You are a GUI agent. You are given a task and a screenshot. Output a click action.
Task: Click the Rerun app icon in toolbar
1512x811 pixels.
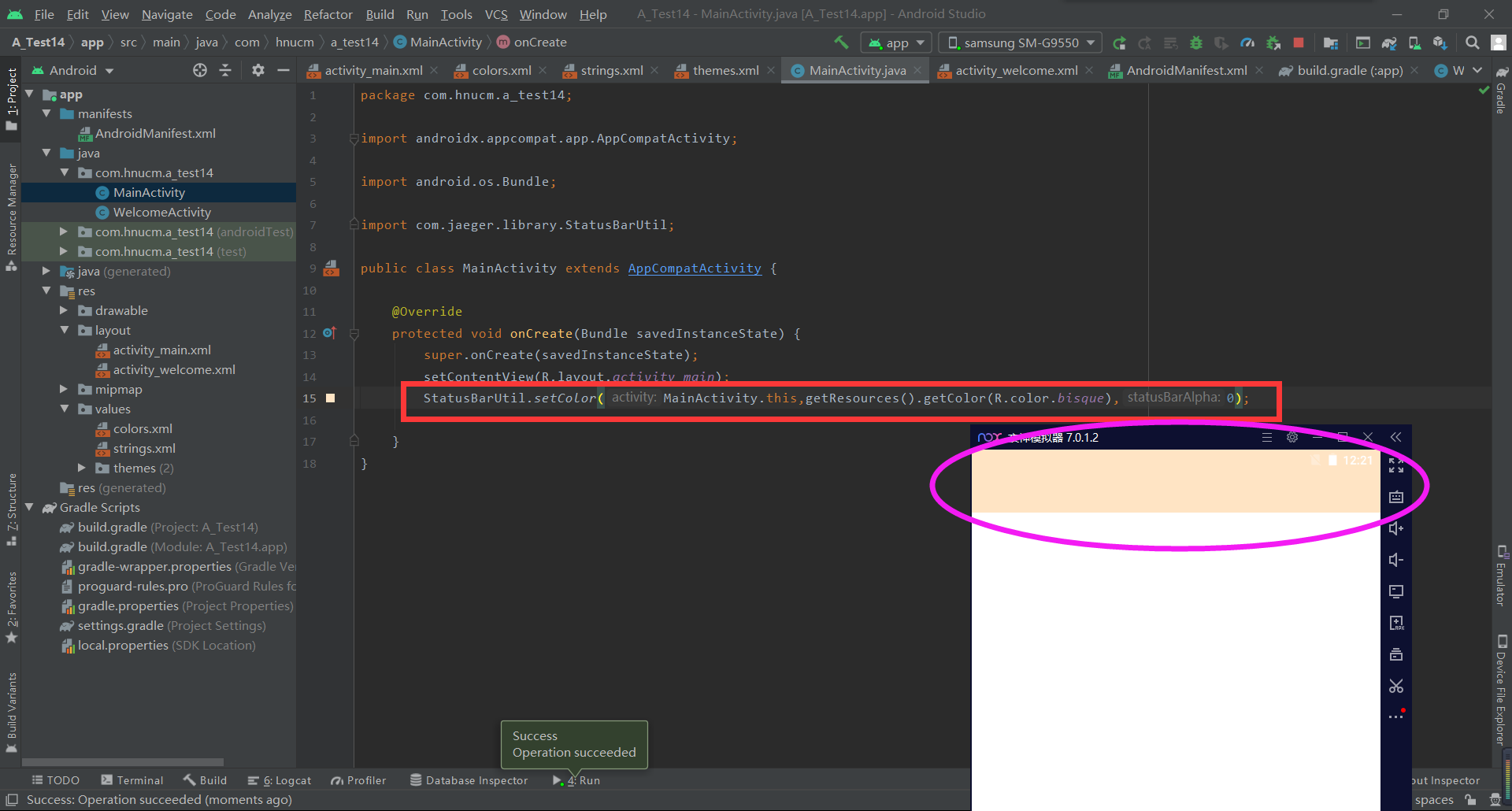[x=1119, y=43]
